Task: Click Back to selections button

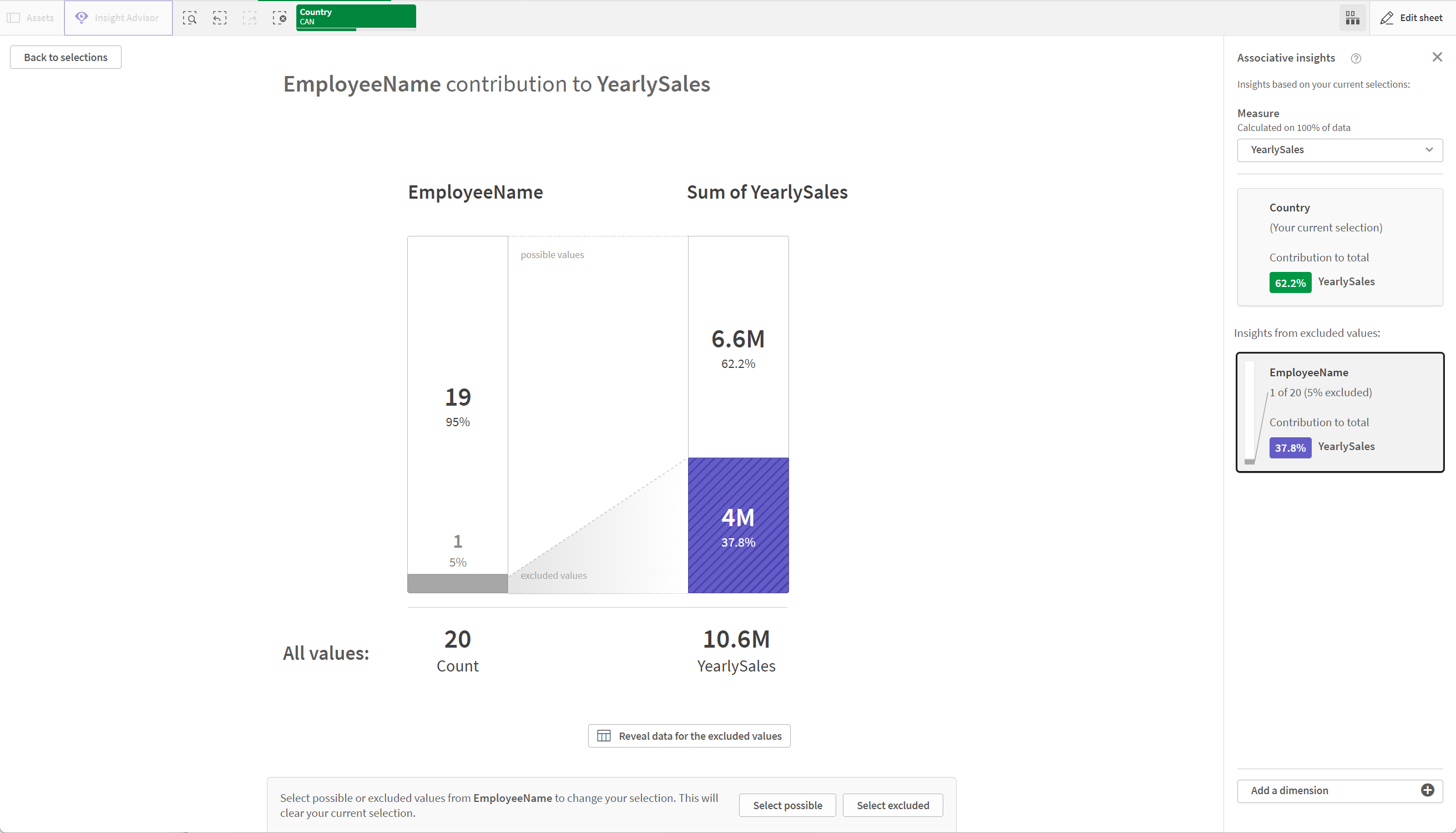Action: pos(65,57)
